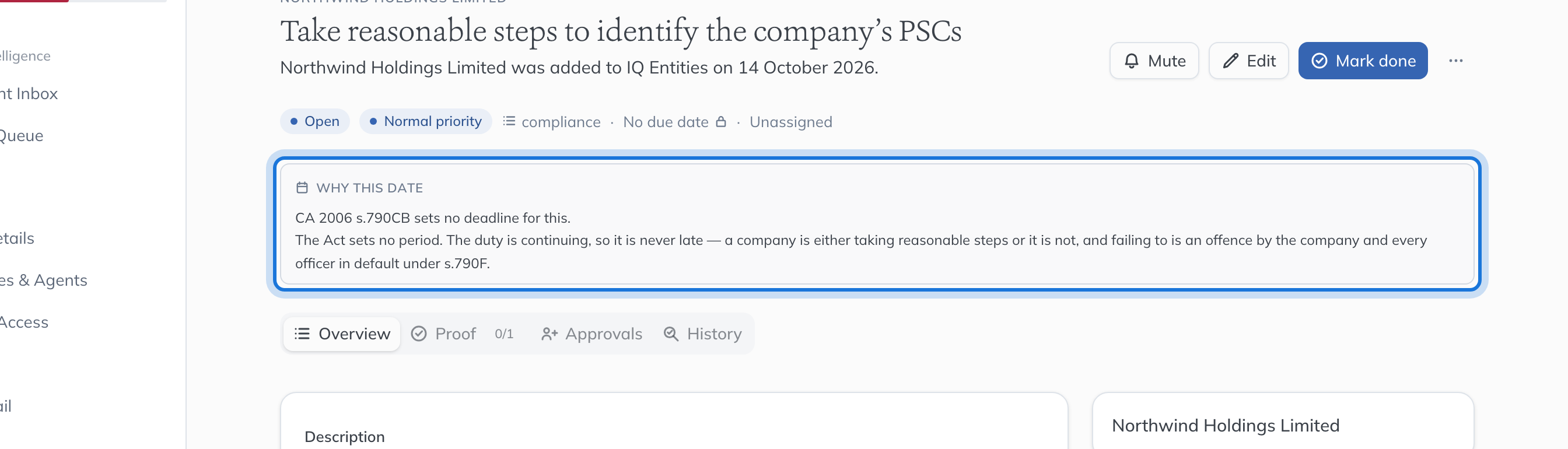The image size is (1568, 449).
Task: Open Queue in the sidebar
Action: pos(22,136)
